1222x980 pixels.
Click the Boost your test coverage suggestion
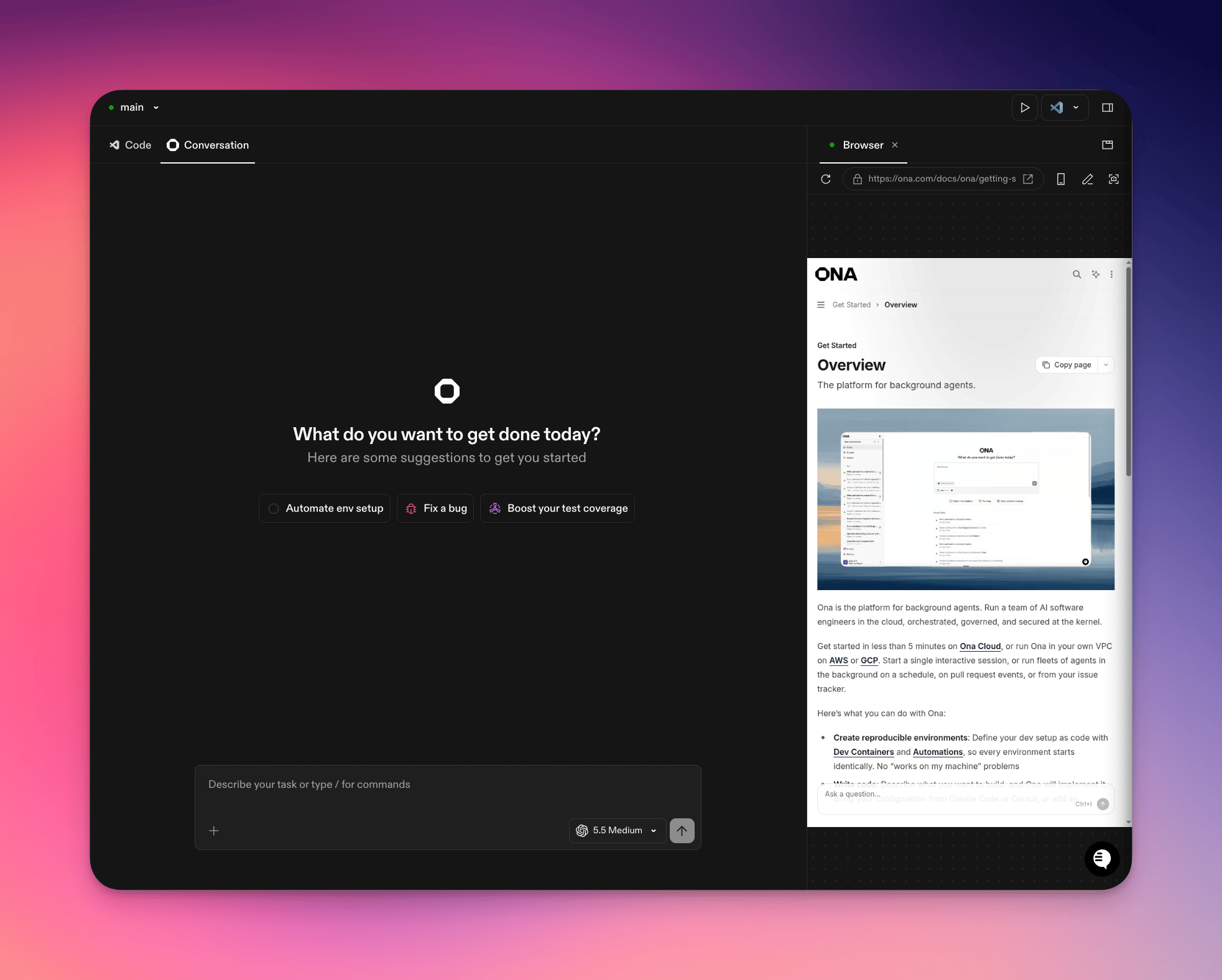[x=557, y=509]
